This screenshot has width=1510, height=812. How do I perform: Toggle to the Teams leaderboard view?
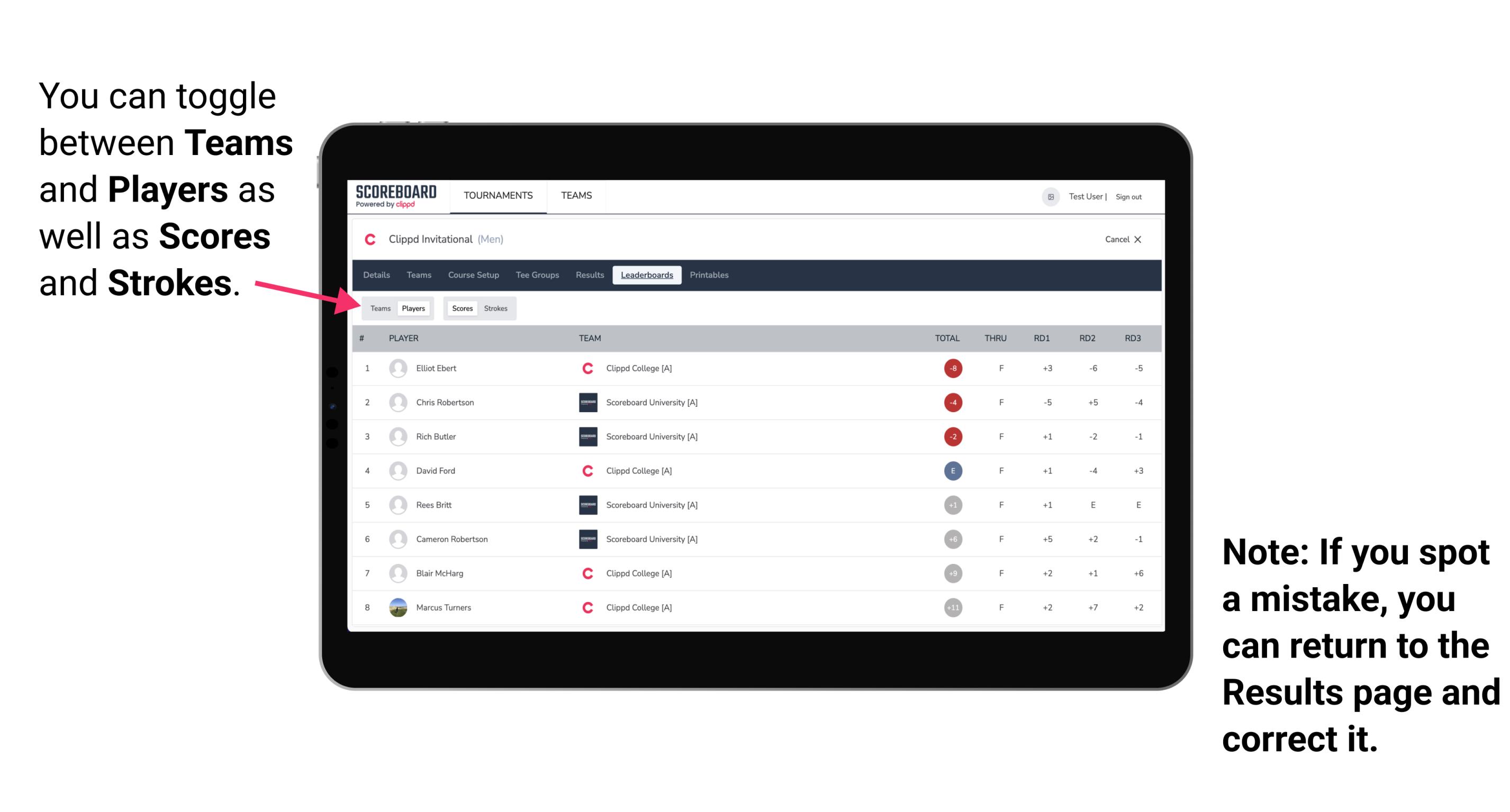[379, 308]
